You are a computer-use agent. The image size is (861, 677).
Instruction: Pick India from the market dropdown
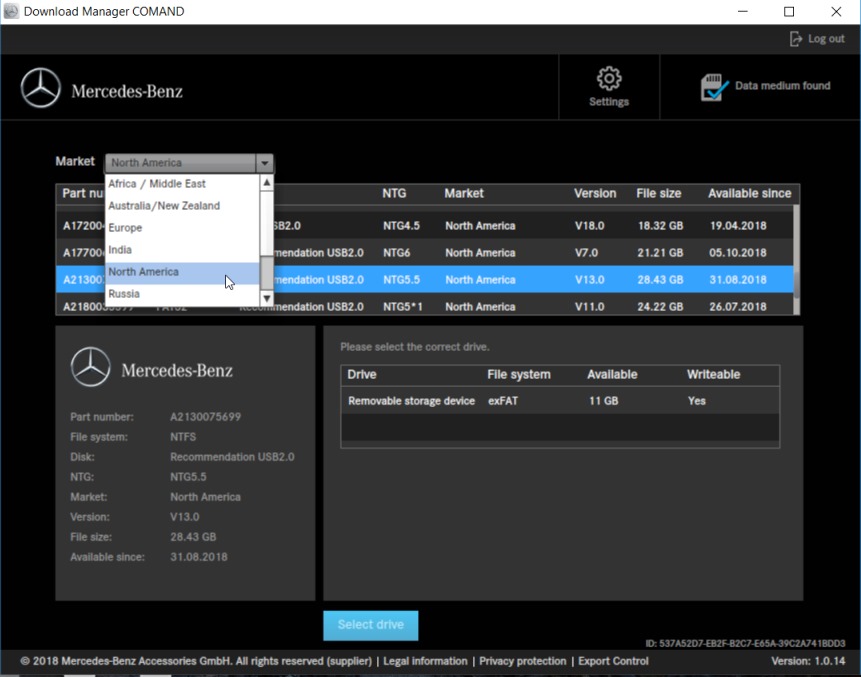click(x=182, y=250)
